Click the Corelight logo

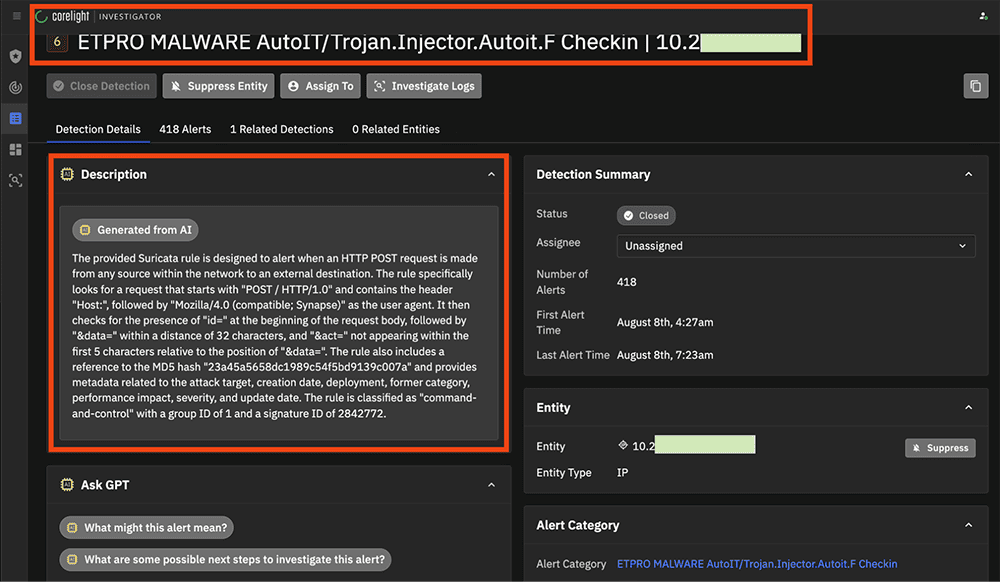coord(68,17)
